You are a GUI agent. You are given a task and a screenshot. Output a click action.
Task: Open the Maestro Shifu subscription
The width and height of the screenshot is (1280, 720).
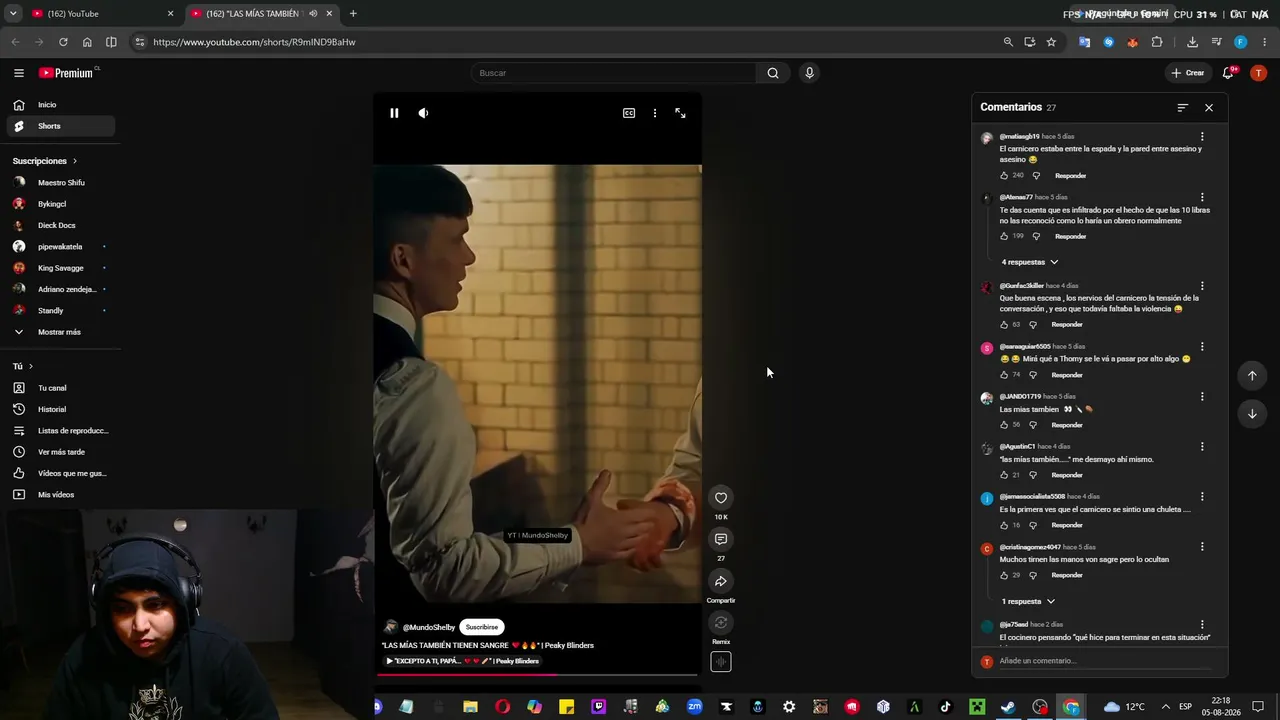click(x=61, y=183)
